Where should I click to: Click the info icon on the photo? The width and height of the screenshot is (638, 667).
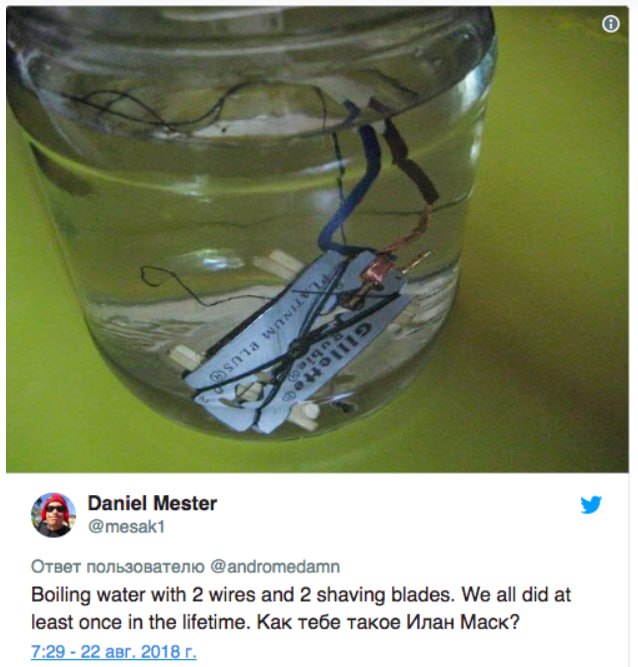click(611, 24)
